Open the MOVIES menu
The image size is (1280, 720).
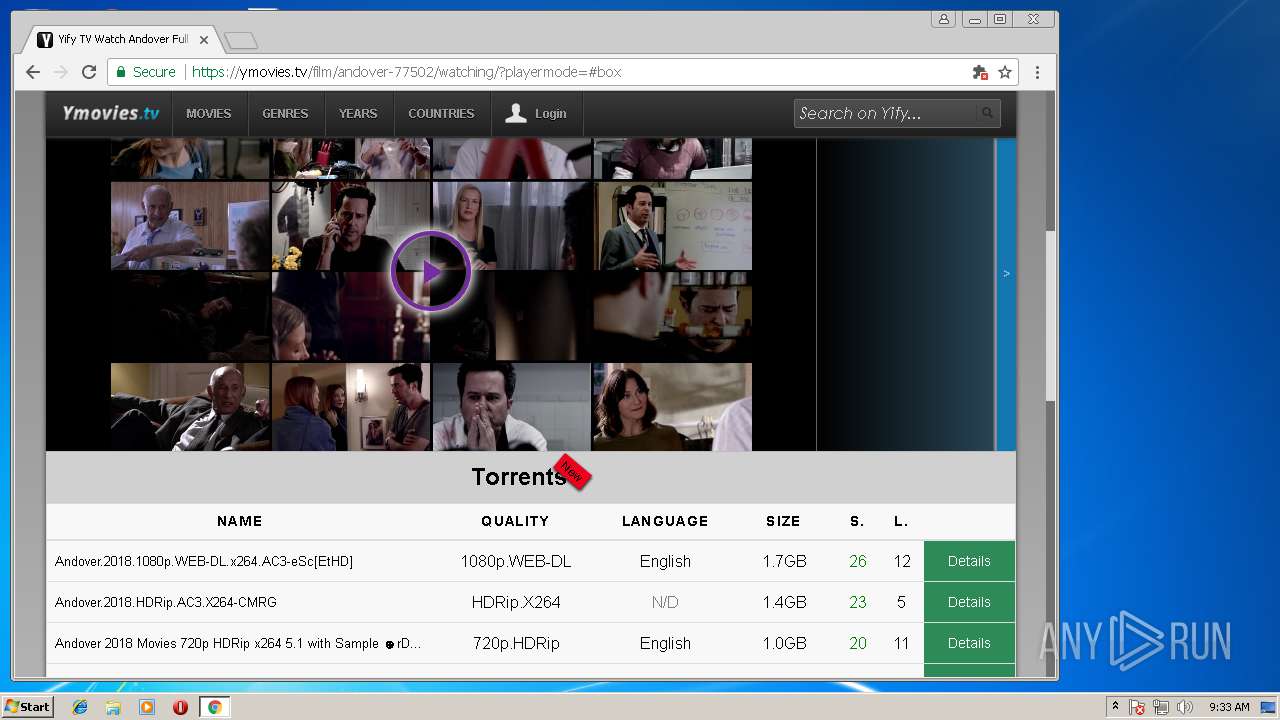point(208,113)
